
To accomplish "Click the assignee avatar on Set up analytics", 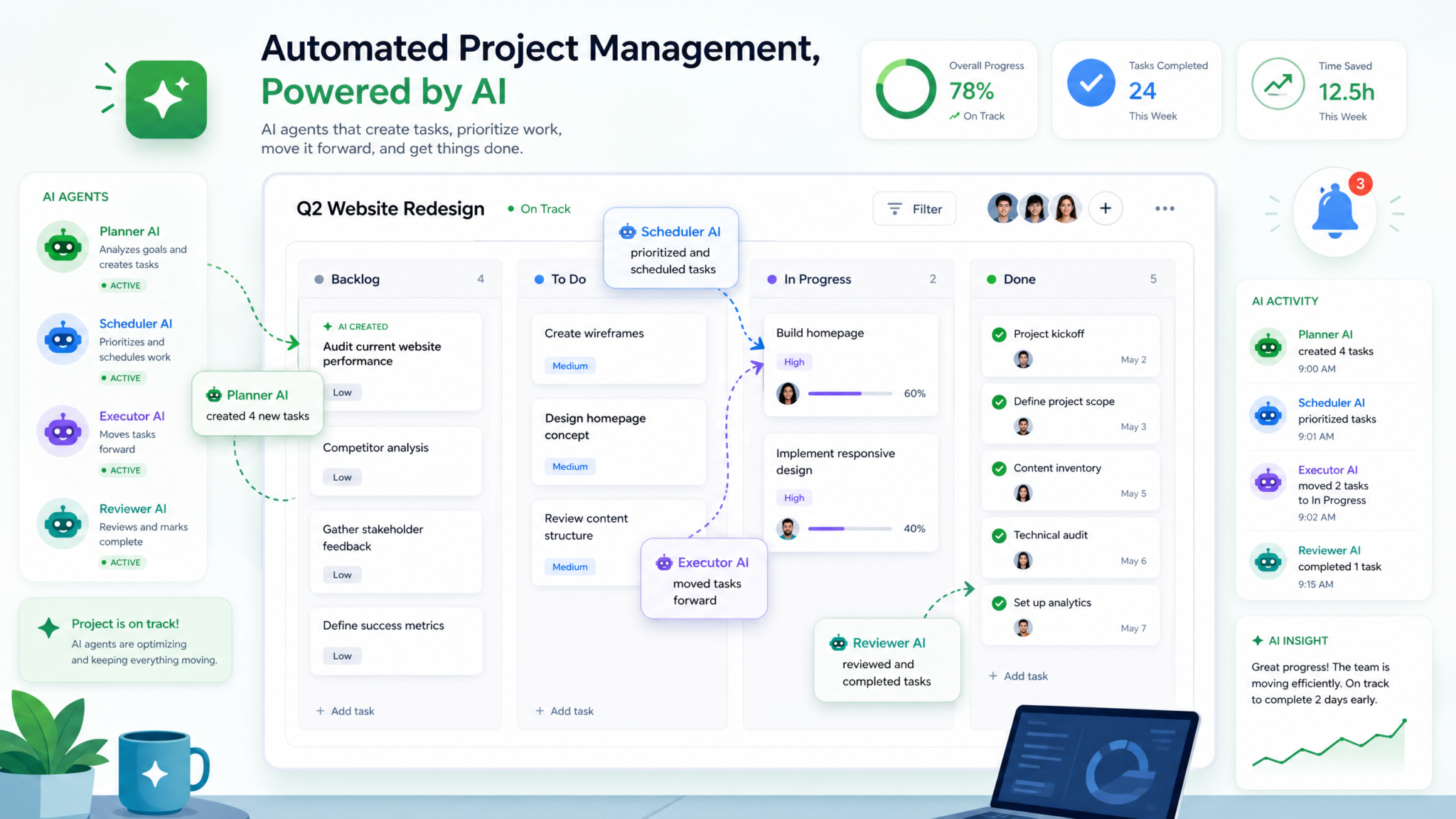I will [x=1023, y=627].
